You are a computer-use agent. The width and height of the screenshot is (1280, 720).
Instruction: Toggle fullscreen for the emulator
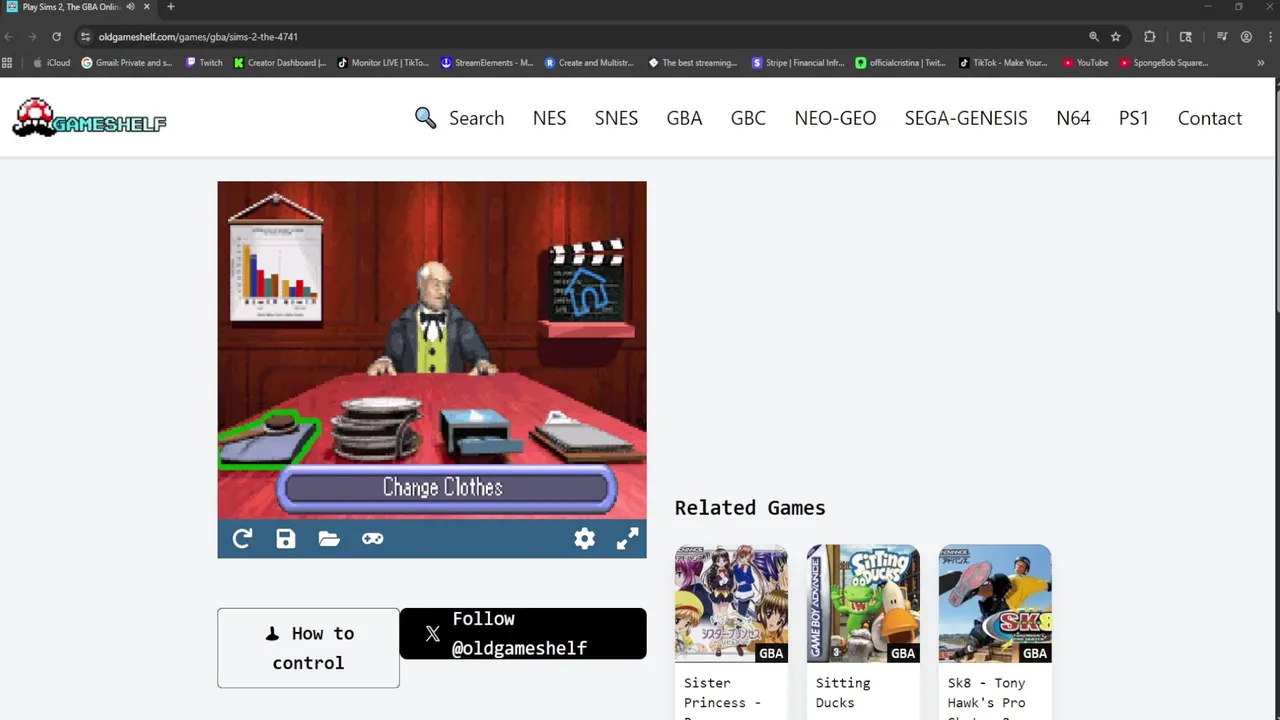coord(627,539)
